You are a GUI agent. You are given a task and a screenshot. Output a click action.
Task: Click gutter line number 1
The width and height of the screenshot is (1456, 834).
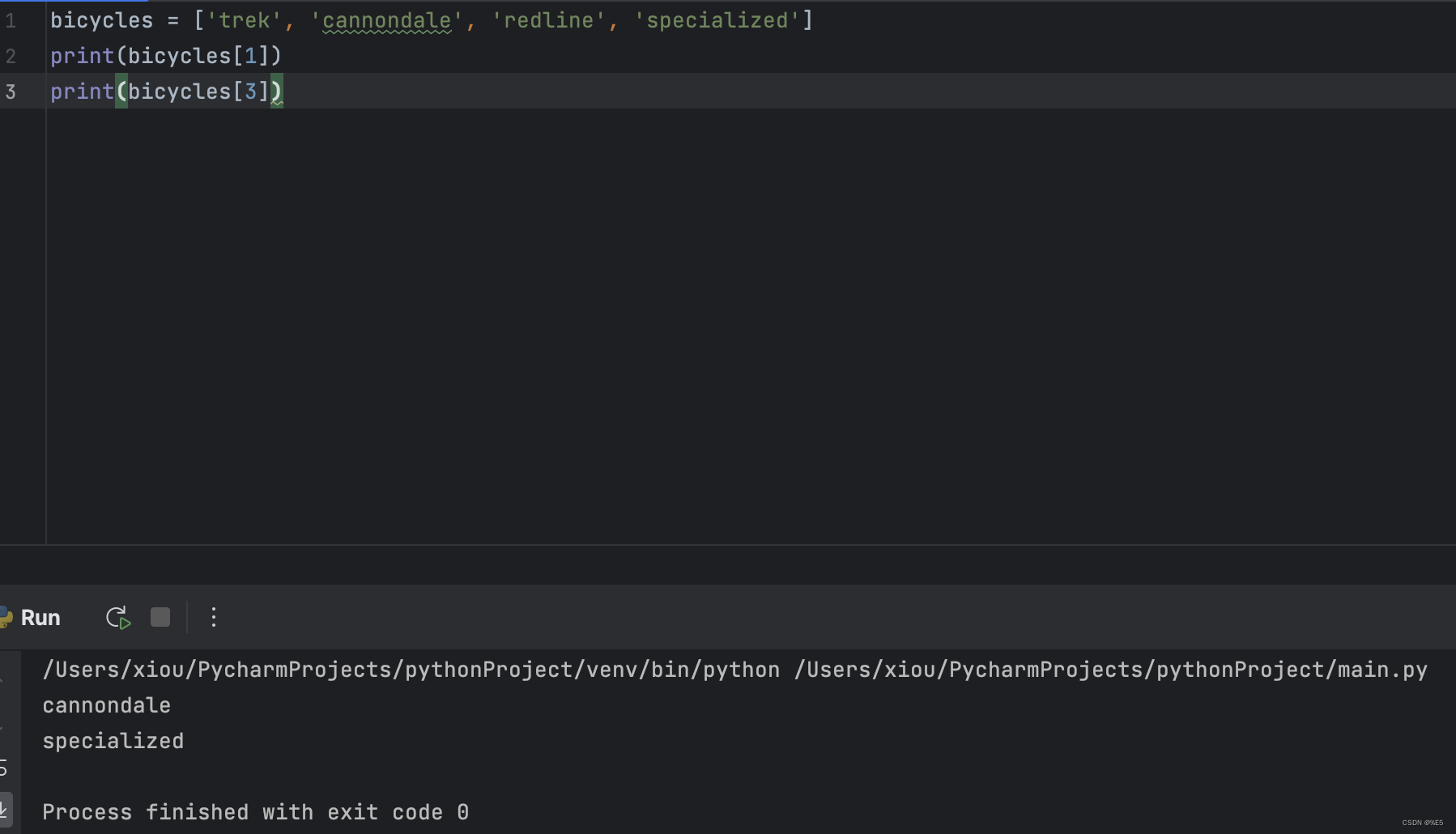(11, 20)
